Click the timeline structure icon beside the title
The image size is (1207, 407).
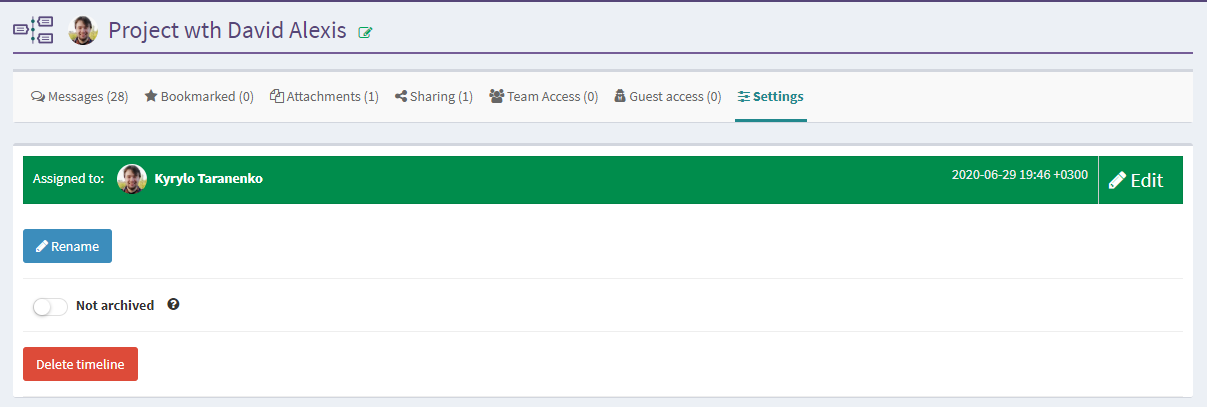point(33,30)
